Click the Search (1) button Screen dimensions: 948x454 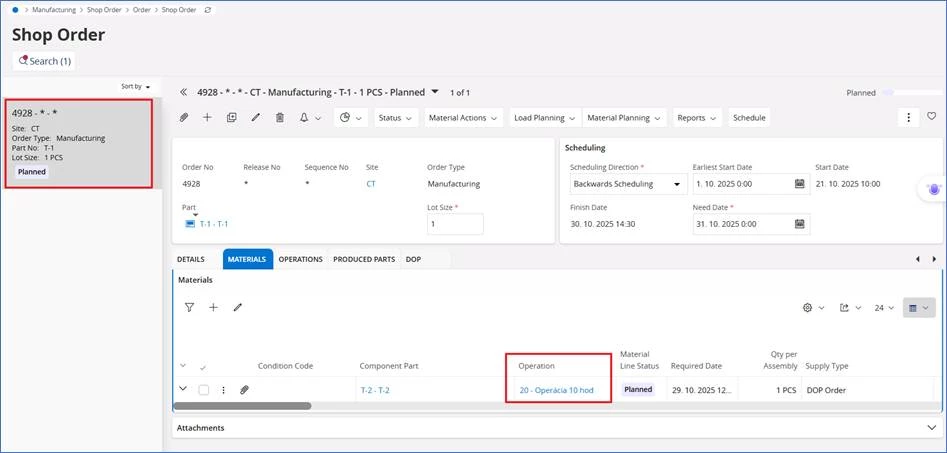point(44,61)
